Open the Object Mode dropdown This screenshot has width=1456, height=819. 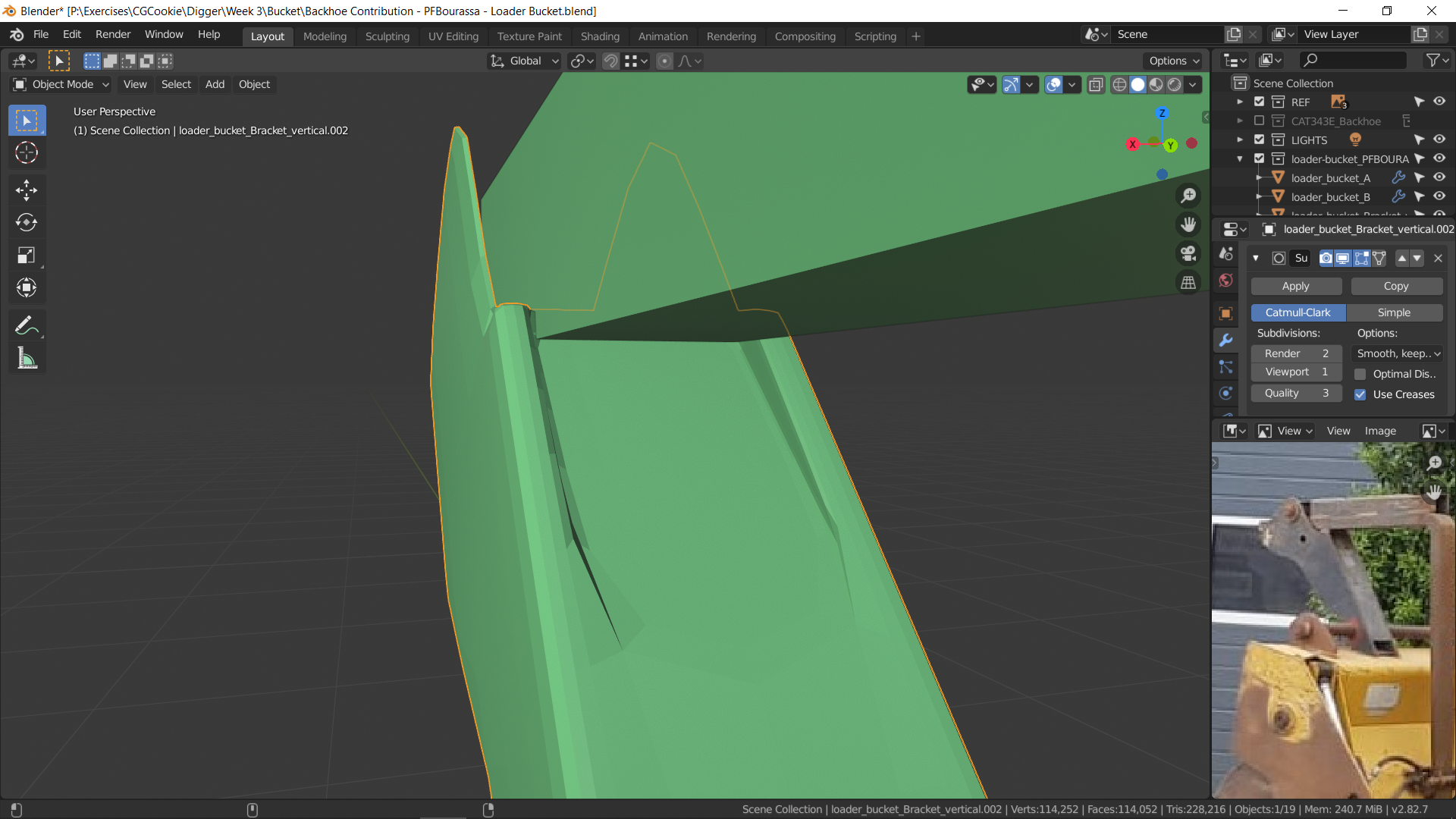(62, 84)
